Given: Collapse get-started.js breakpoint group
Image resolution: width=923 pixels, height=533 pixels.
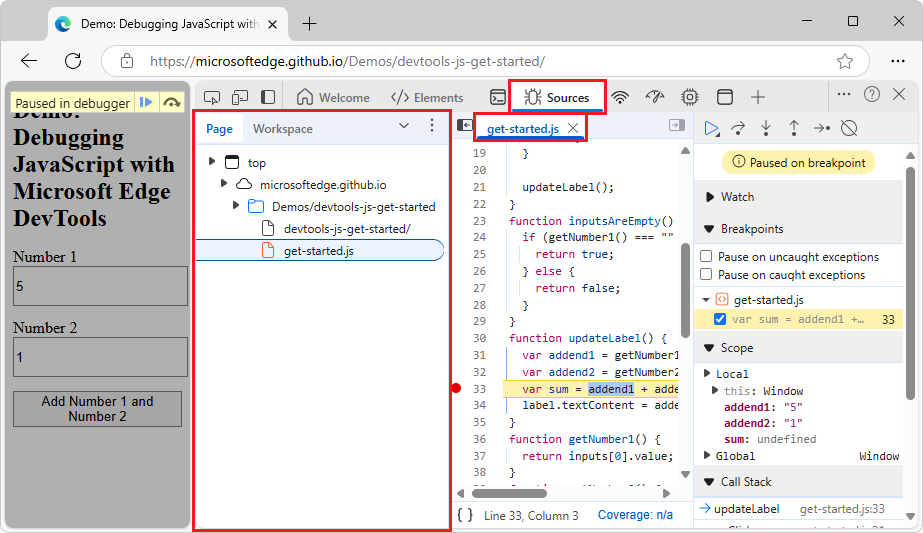Looking at the screenshot, I should 706,300.
